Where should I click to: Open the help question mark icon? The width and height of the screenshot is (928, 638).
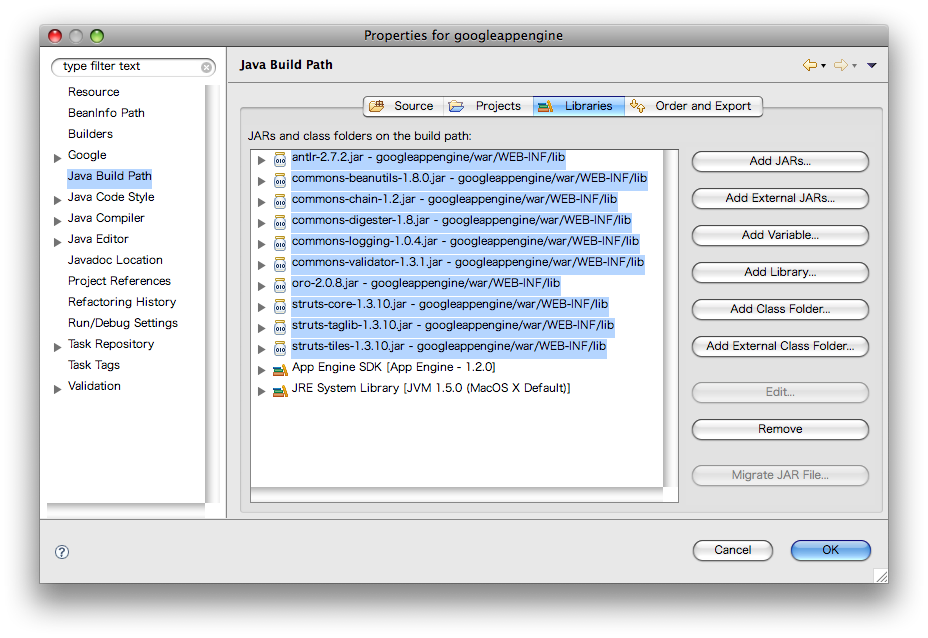(61, 552)
